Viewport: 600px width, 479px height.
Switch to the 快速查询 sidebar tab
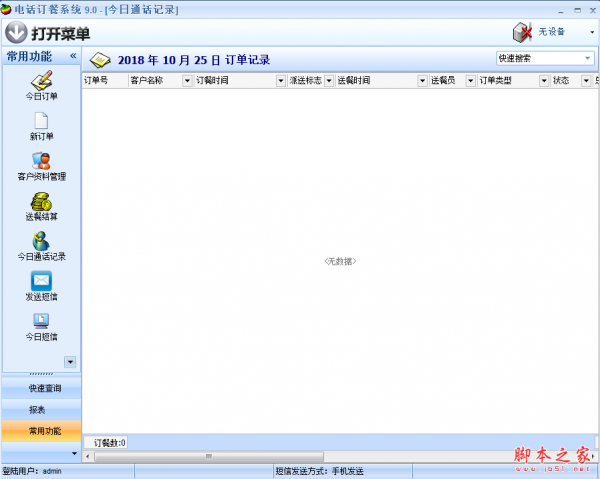pyautogui.click(x=41, y=388)
